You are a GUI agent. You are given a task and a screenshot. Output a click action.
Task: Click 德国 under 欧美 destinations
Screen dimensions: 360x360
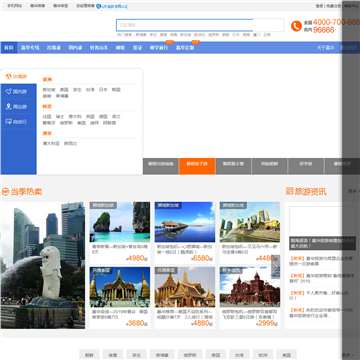(103, 117)
